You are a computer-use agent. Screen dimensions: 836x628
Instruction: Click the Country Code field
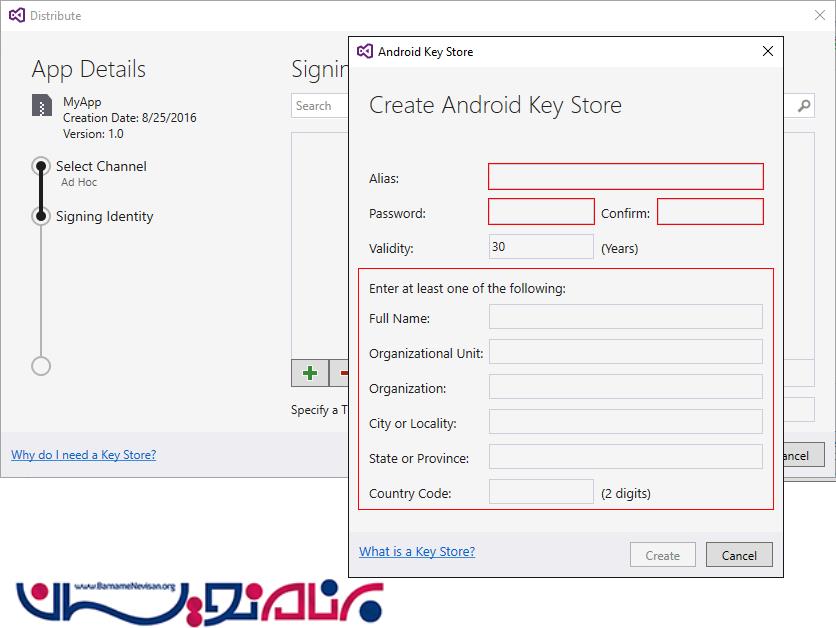click(541, 492)
